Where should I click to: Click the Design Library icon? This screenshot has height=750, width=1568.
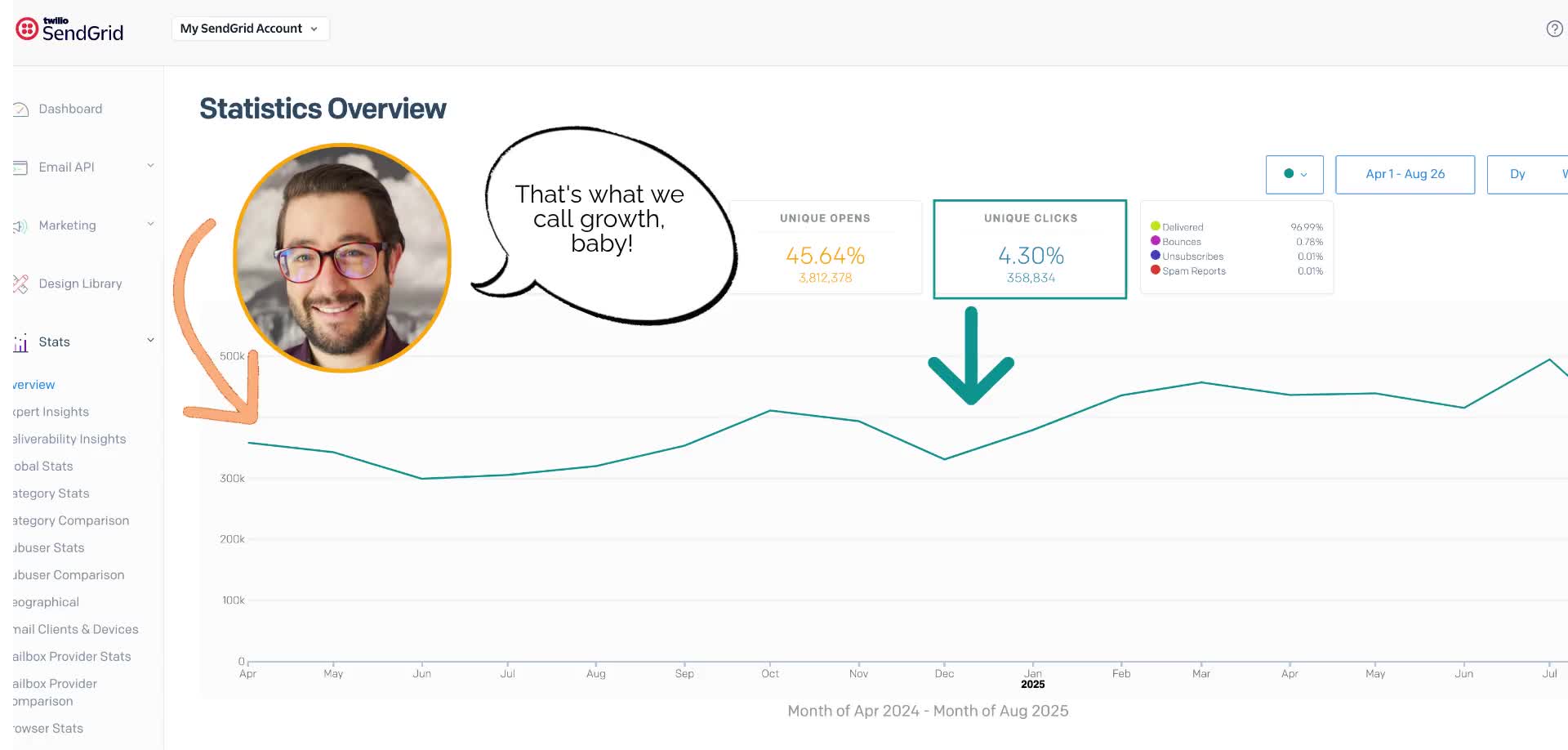20,284
